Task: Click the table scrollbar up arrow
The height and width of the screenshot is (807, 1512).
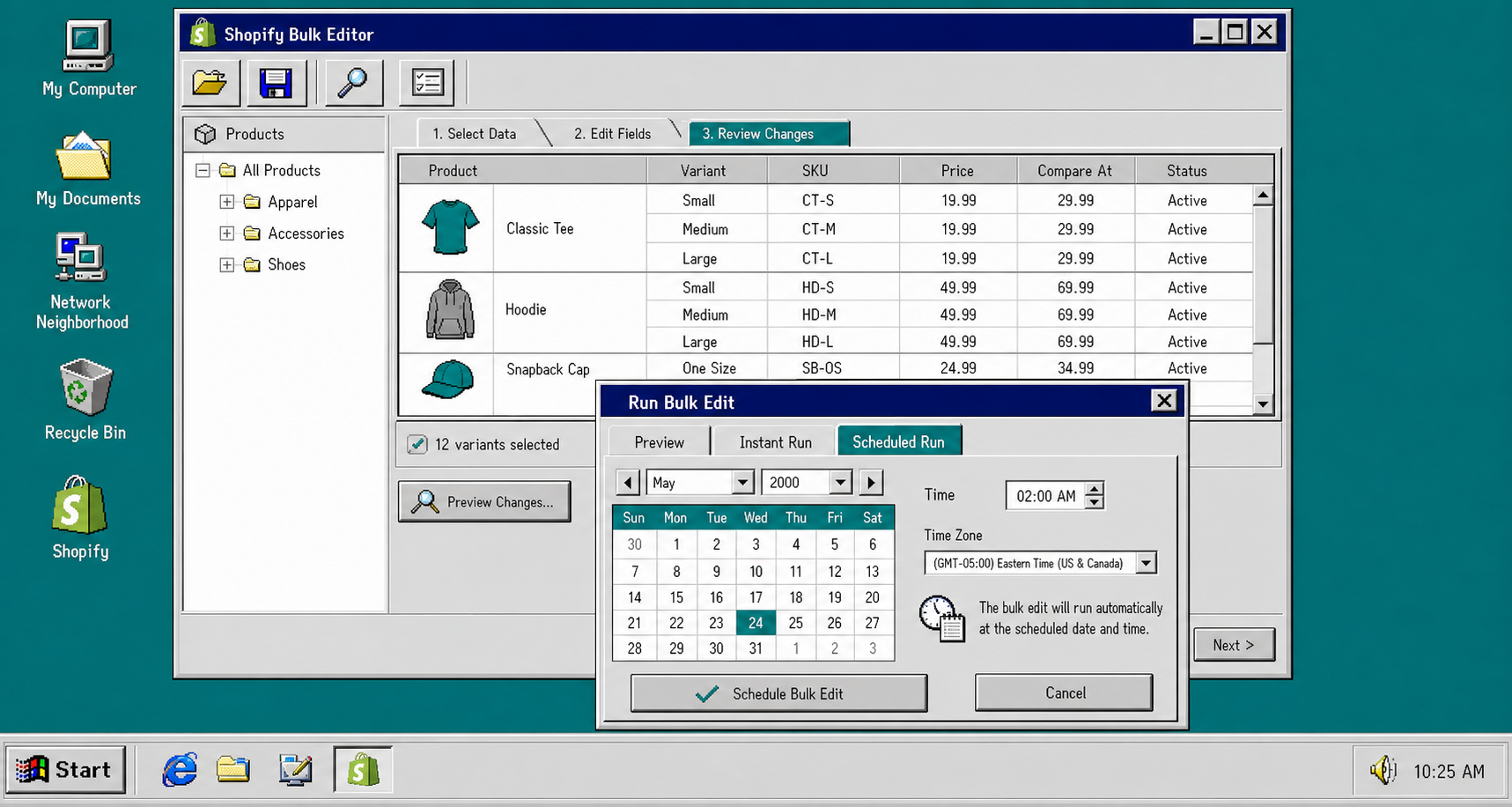Action: [1263, 196]
